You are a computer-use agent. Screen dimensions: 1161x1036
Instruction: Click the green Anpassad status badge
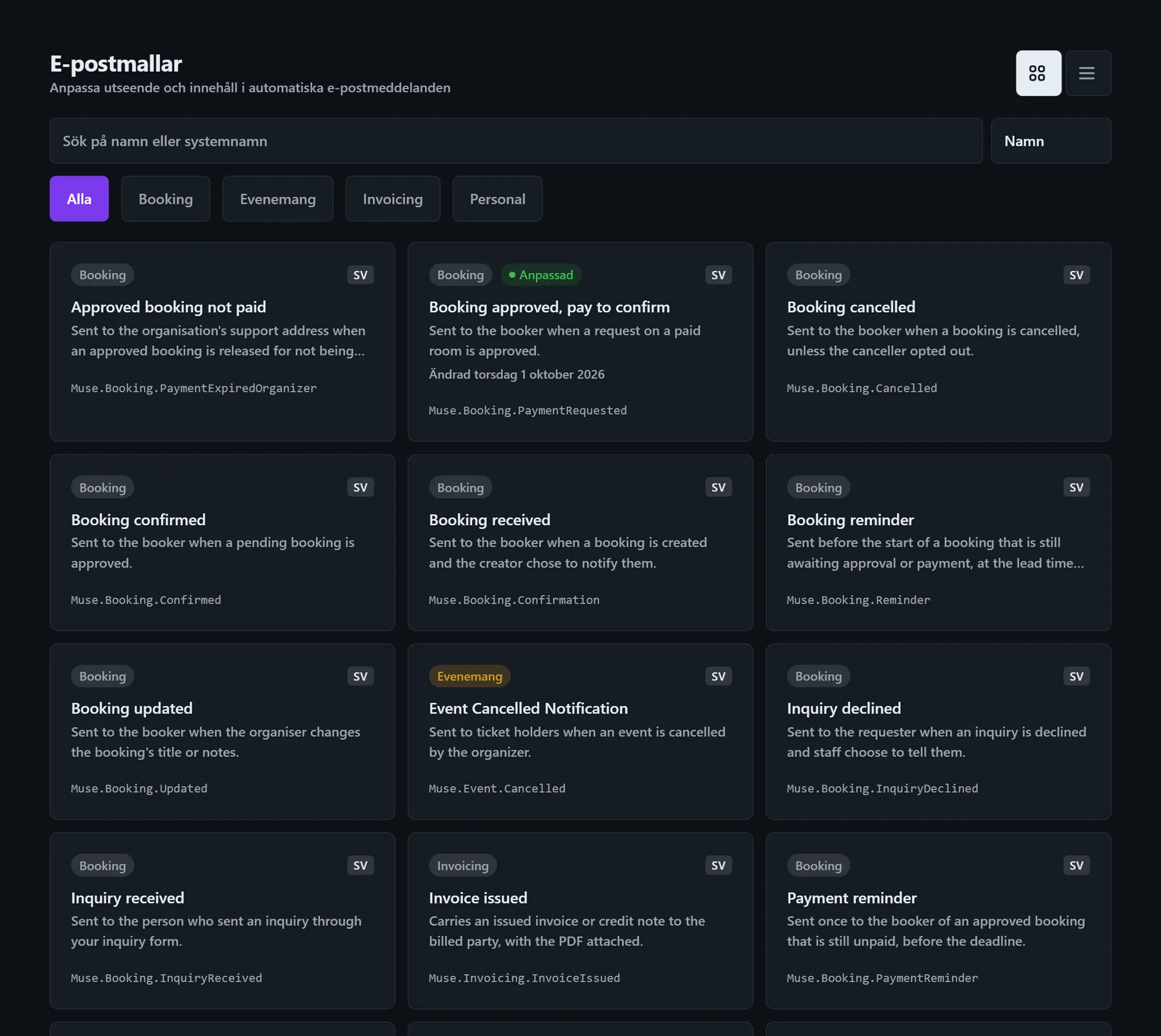[541, 275]
